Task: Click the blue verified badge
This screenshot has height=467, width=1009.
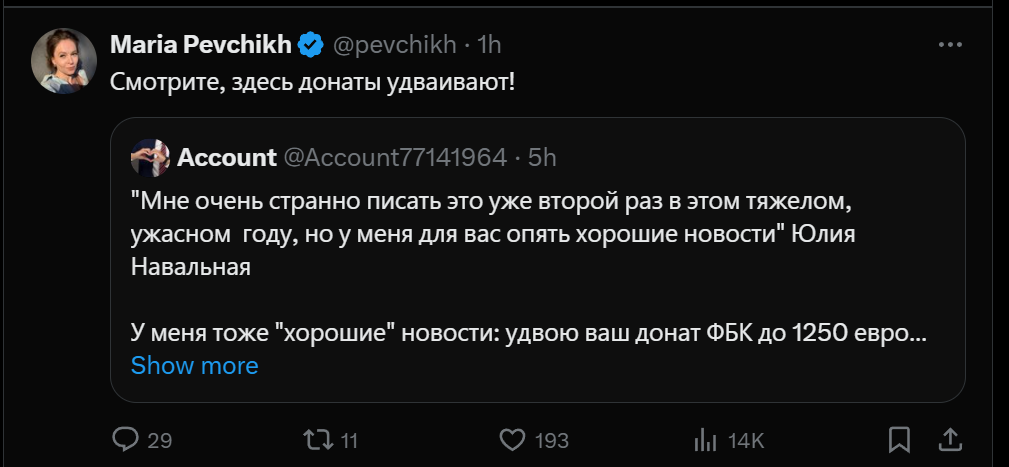Action: [x=311, y=45]
